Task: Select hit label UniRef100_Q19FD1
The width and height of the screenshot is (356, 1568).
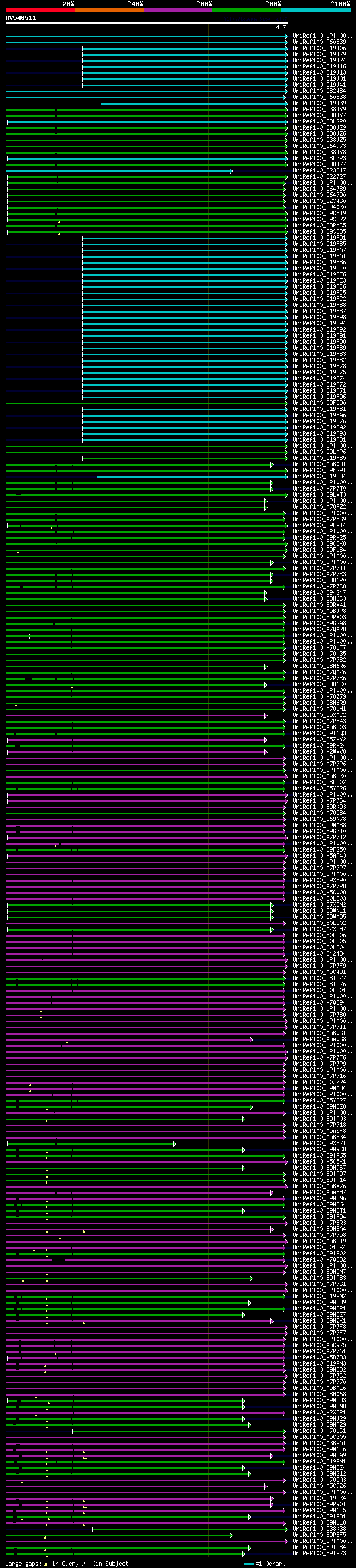Action: (x=319, y=238)
